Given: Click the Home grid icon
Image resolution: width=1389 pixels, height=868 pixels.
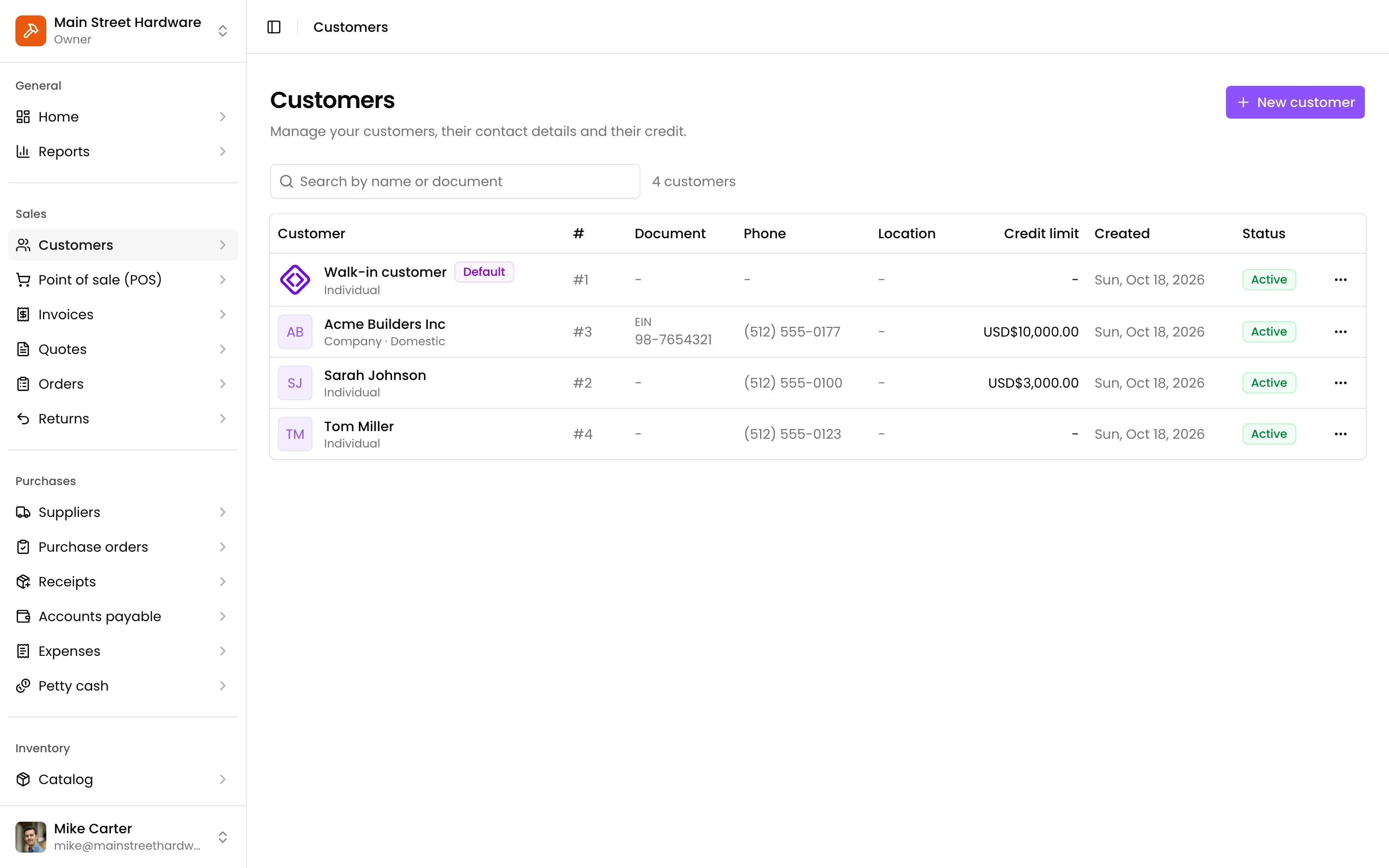Looking at the screenshot, I should pos(23,117).
